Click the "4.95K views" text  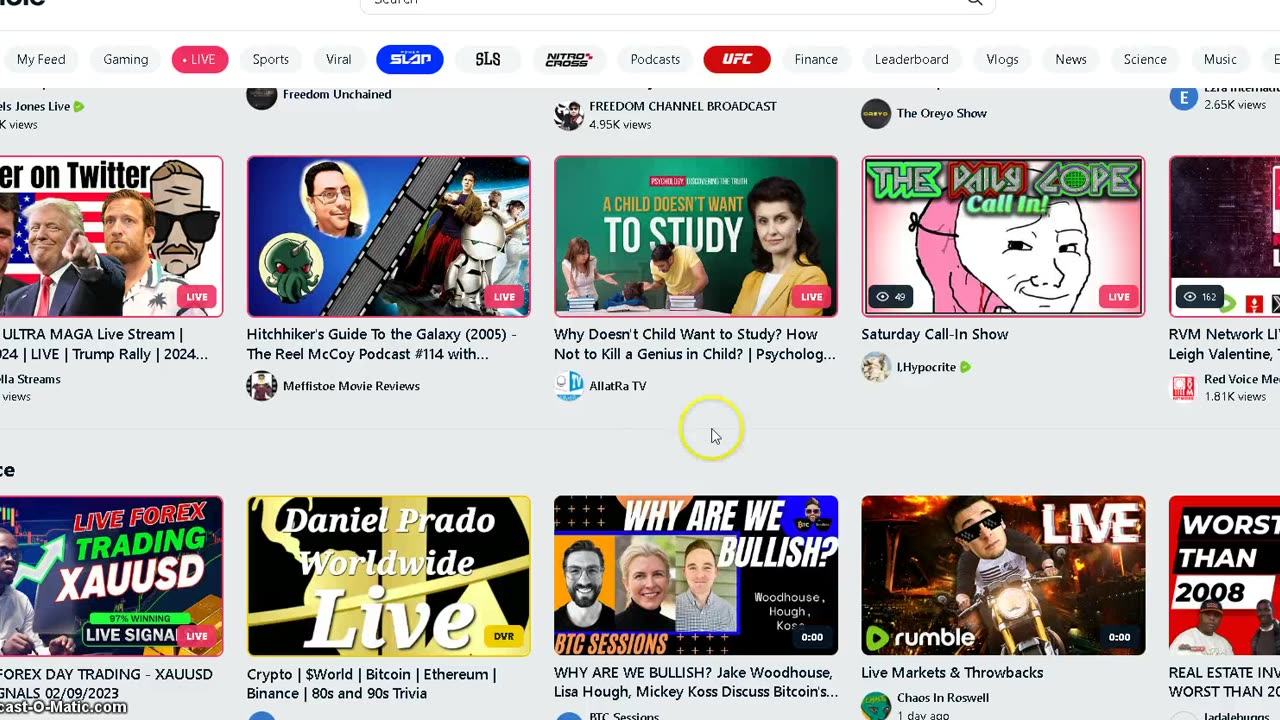[x=620, y=125]
